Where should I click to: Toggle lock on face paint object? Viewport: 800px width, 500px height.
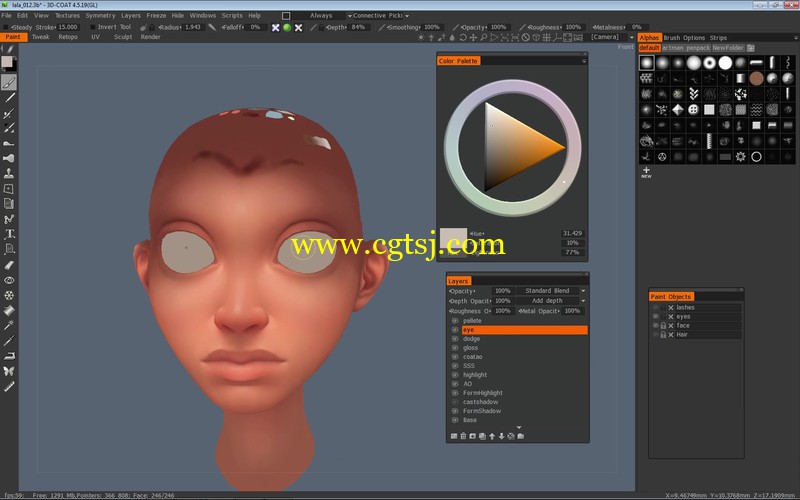[663, 326]
